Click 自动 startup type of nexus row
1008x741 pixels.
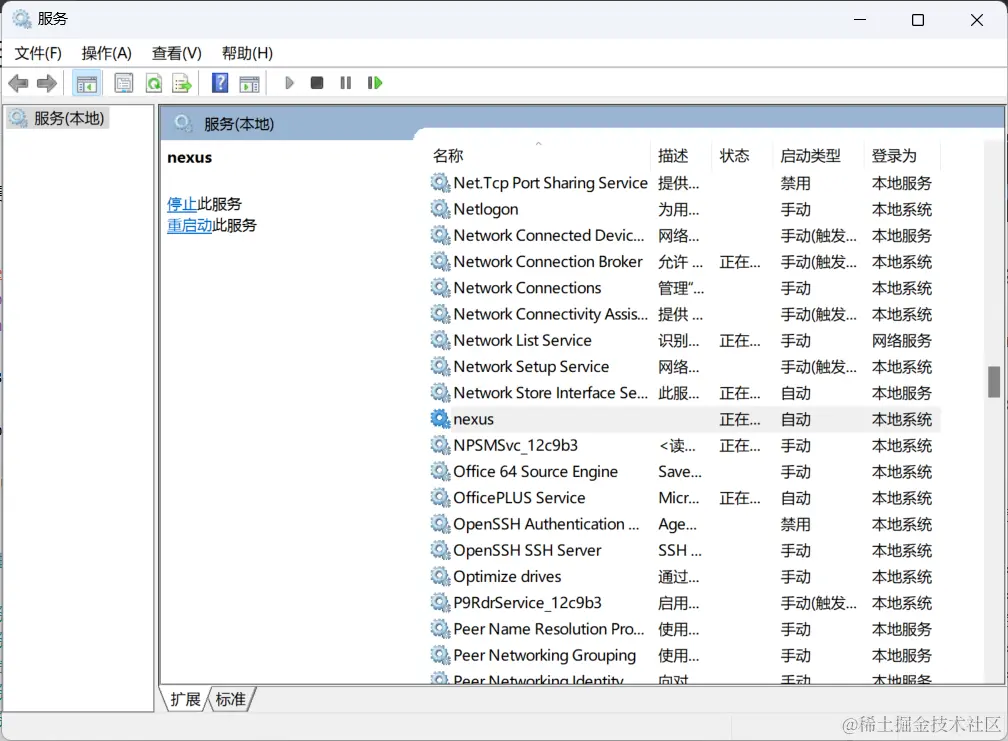795,420
